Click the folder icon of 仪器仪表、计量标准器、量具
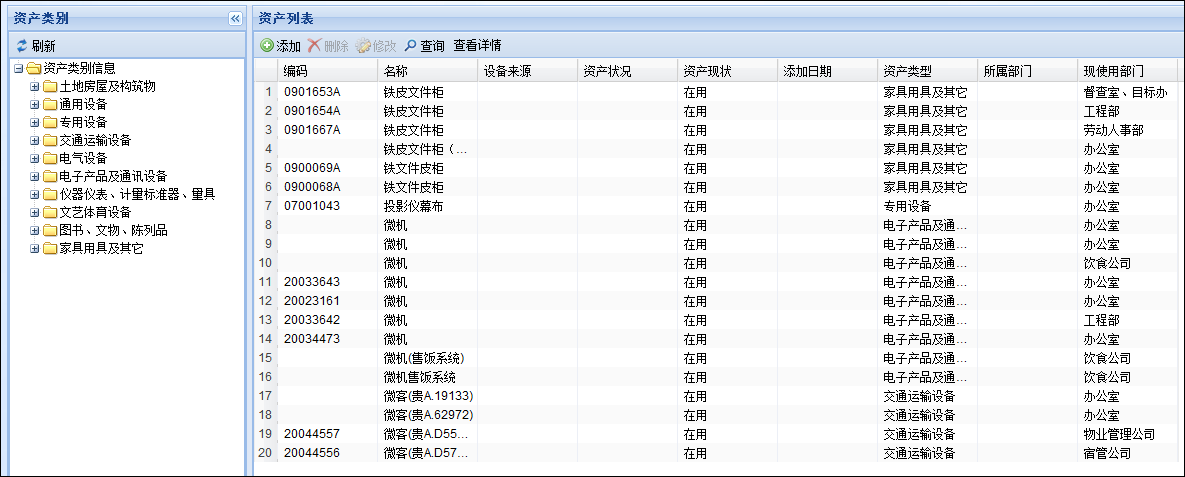The image size is (1185, 477). click(x=50, y=194)
